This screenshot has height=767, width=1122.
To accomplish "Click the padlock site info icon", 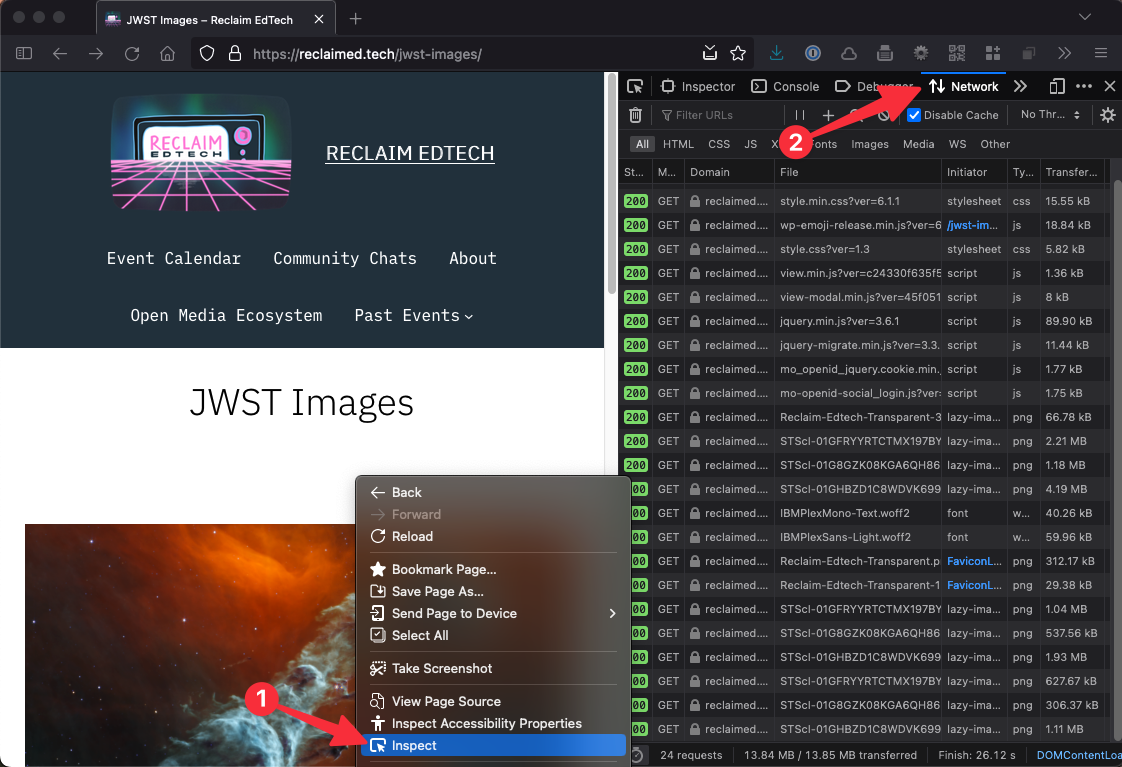I will tap(234, 54).
